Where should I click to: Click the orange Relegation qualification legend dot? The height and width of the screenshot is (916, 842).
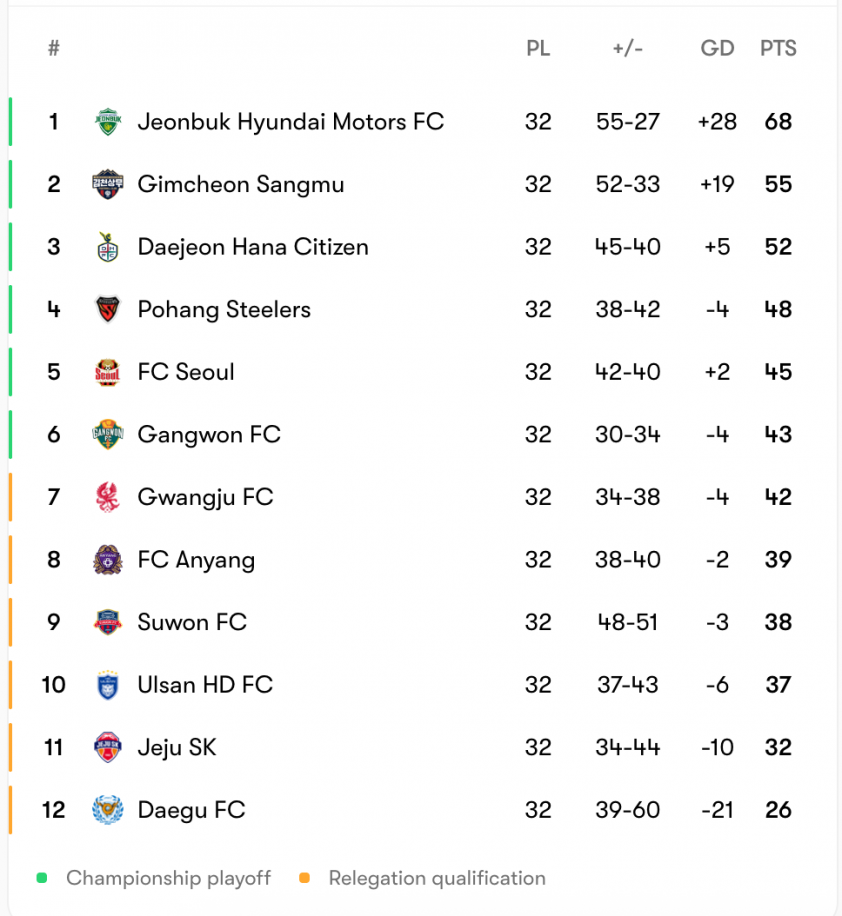point(304,878)
